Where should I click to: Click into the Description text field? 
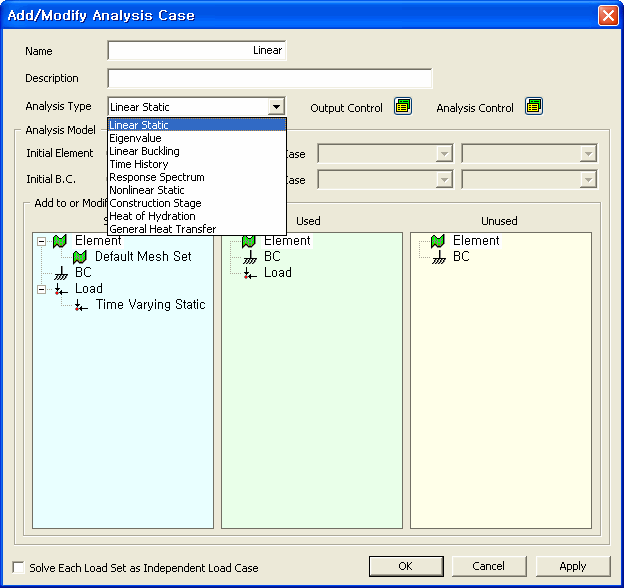point(269,79)
